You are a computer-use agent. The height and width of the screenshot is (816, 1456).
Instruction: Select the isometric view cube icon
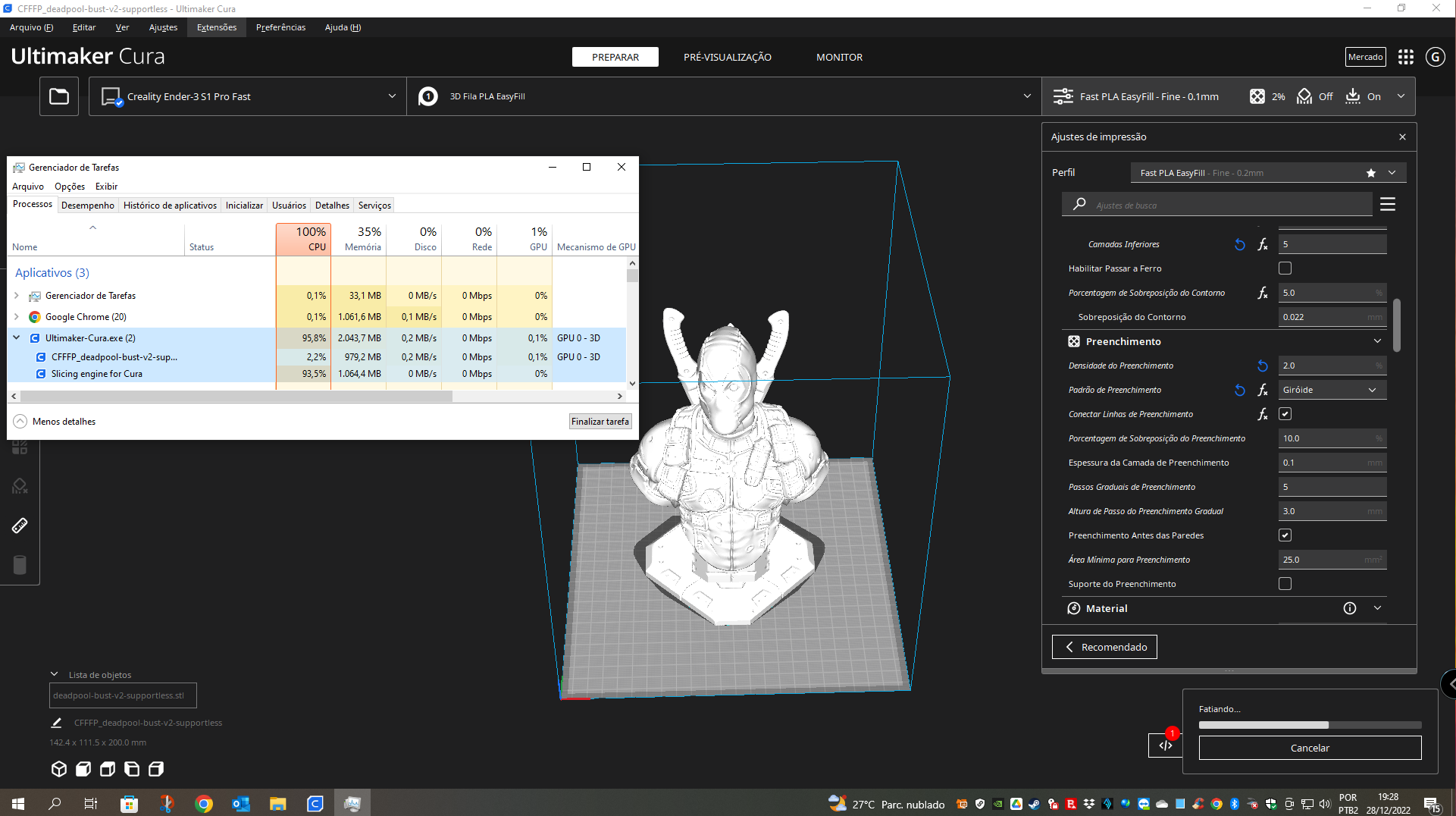pyautogui.click(x=59, y=769)
